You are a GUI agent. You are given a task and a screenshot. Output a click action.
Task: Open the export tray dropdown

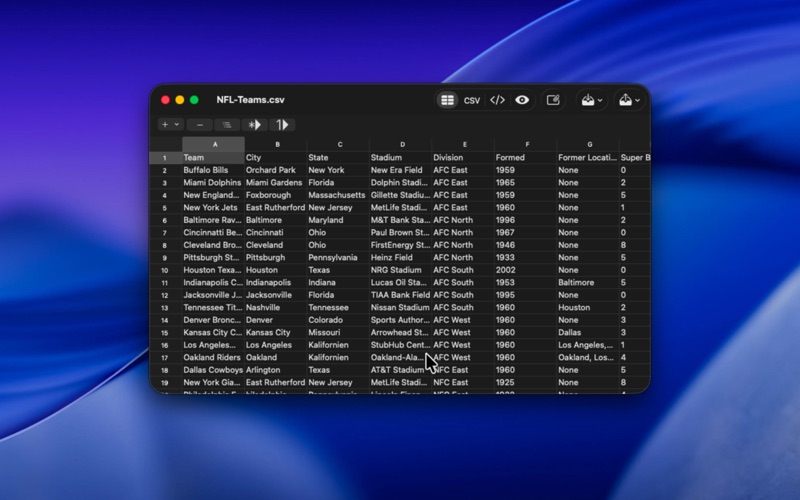(x=629, y=100)
